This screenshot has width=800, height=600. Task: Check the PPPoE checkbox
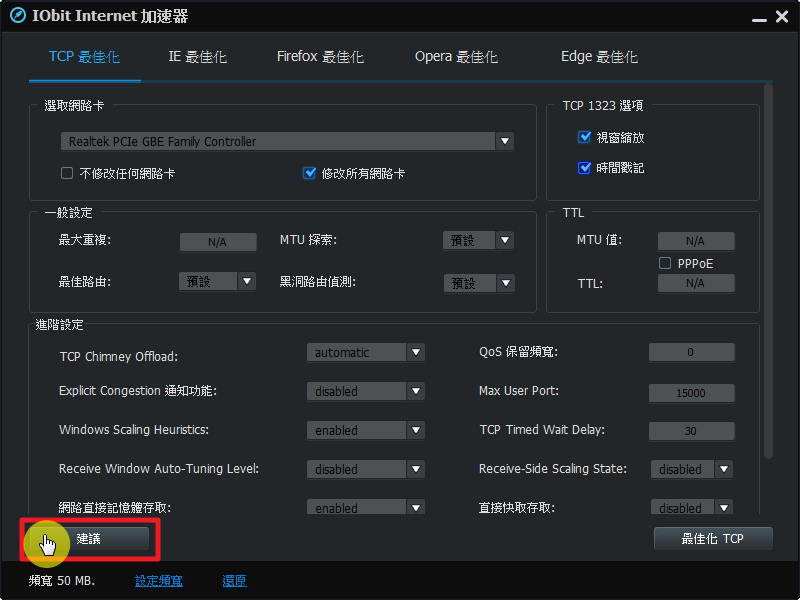tap(665, 263)
